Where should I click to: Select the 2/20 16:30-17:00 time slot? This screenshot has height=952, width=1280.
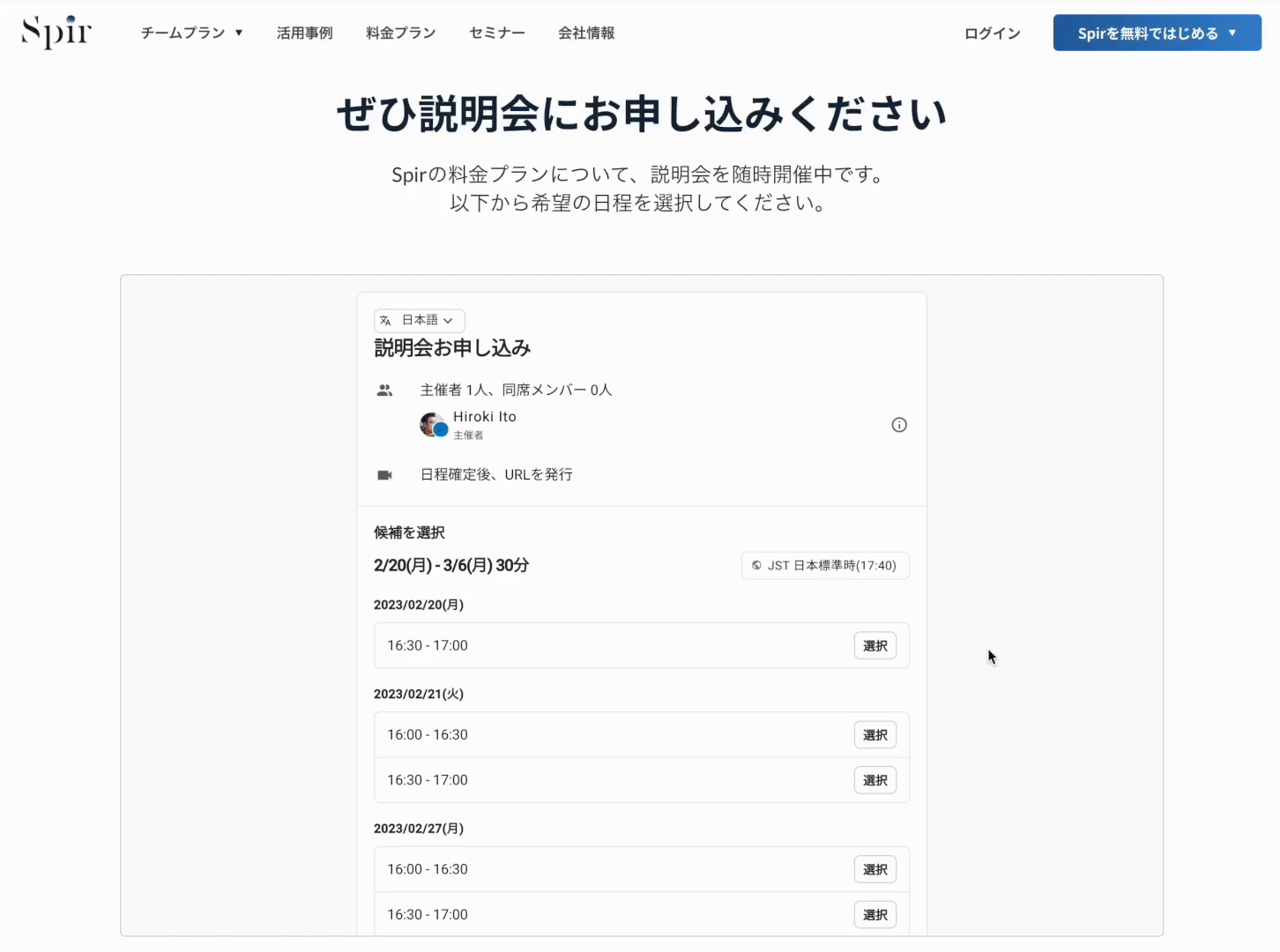[x=874, y=645]
